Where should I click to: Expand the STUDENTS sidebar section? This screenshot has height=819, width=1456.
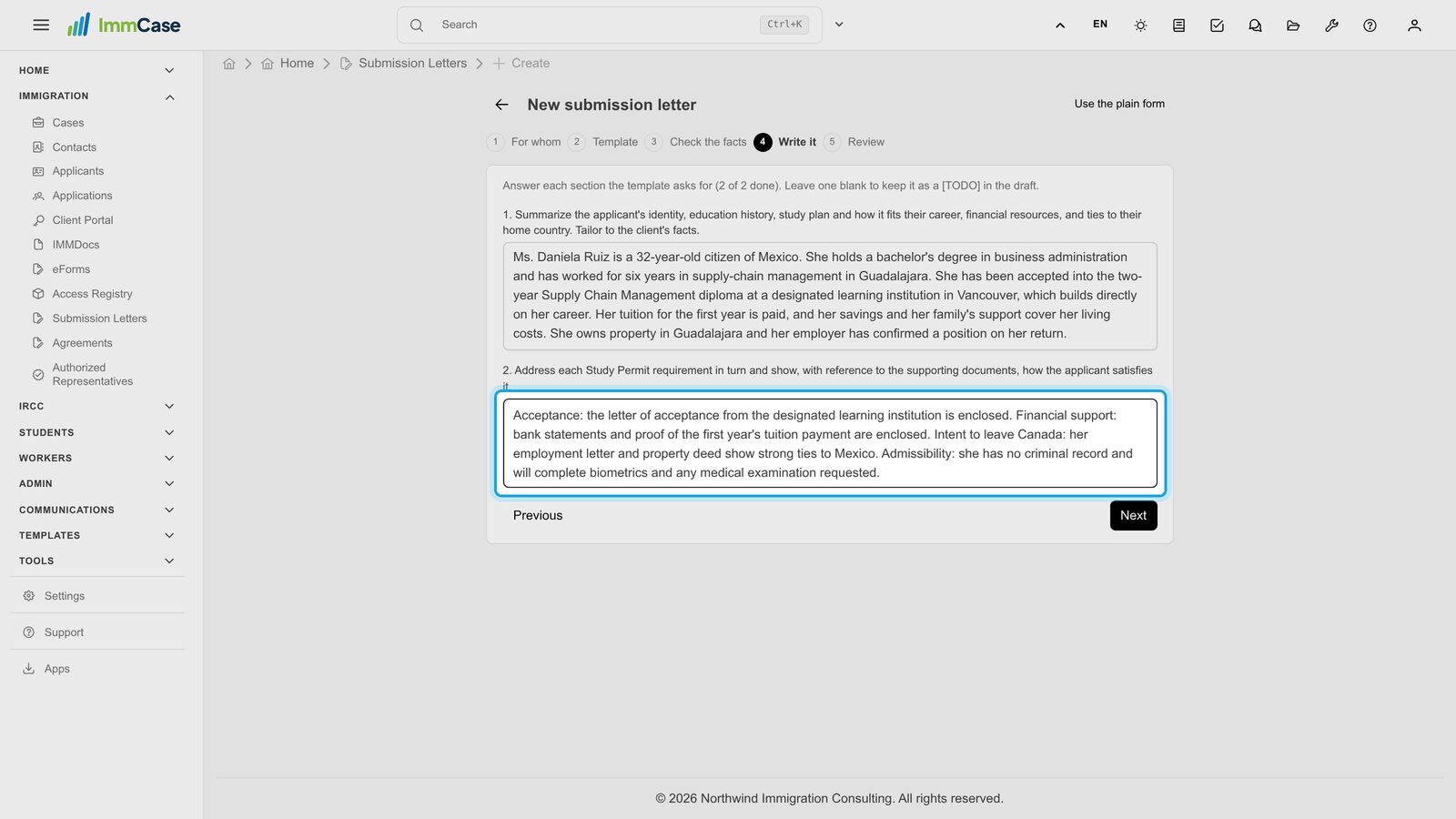(97, 433)
